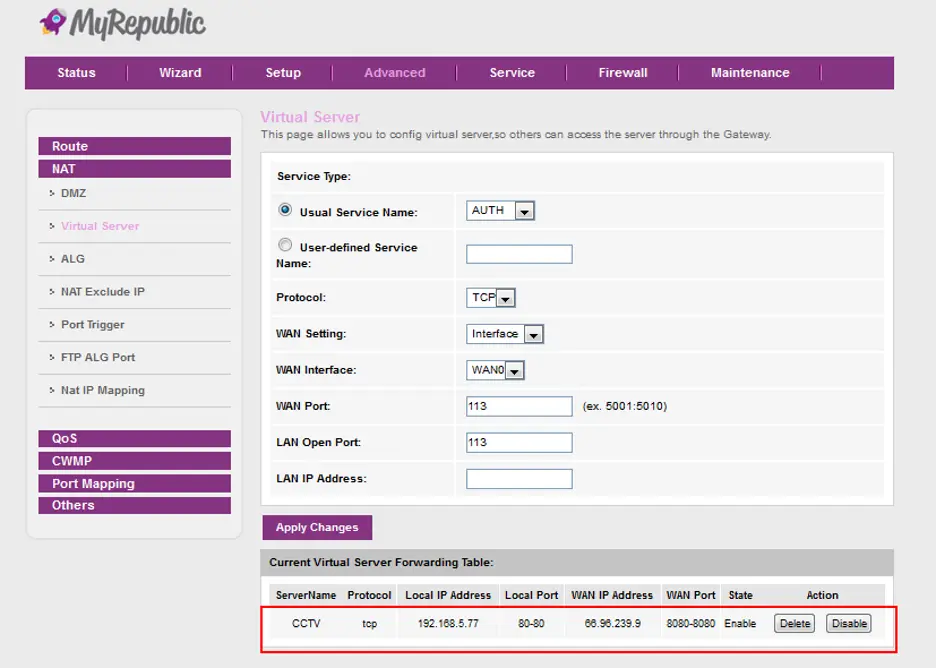Open the DMZ page in sidebar
The image size is (936, 668).
pyautogui.click(x=73, y=193)
